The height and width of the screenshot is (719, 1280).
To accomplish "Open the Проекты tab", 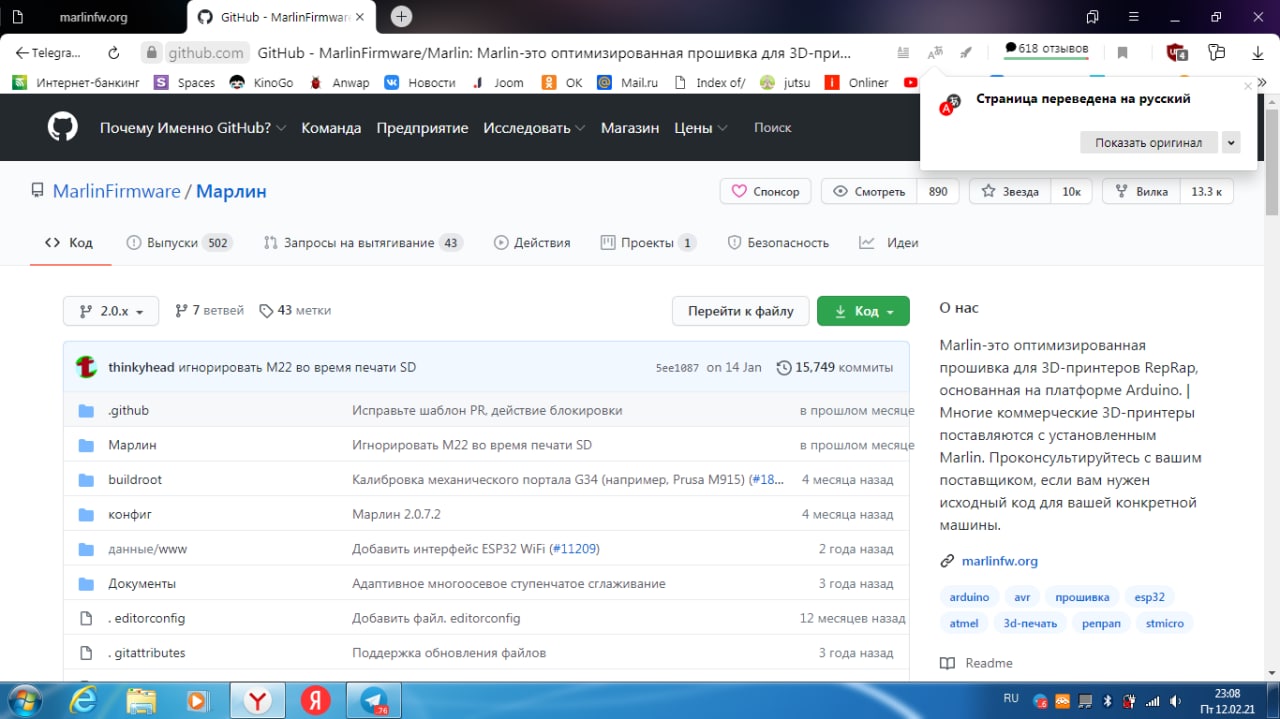I will [x=648, y=242].
